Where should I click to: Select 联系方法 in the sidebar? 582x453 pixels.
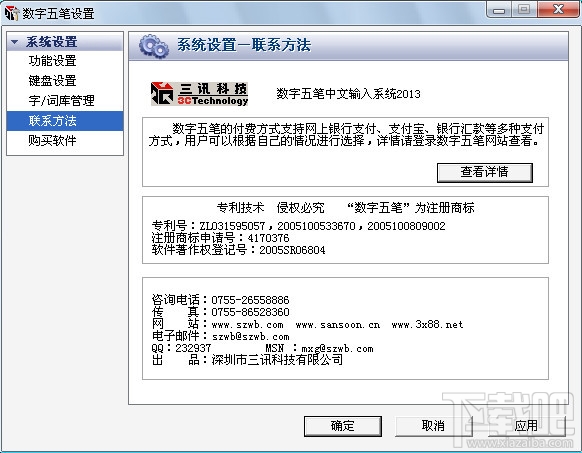coord(65,121)
